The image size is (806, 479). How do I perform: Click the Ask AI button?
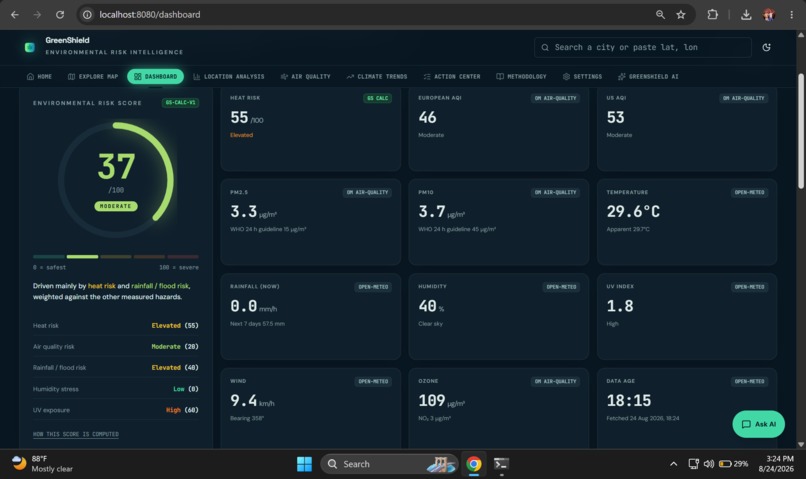758,424
